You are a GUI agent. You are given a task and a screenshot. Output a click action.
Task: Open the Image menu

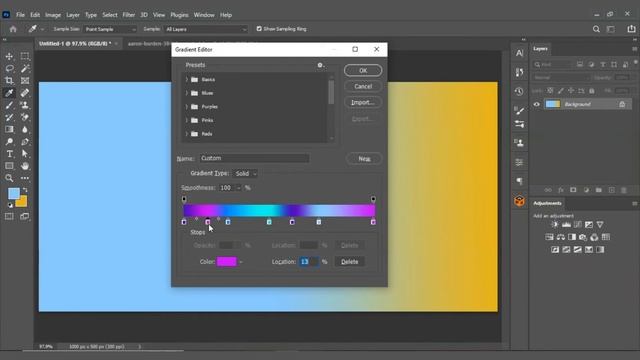pyautogui.click(x=53, y=15)
